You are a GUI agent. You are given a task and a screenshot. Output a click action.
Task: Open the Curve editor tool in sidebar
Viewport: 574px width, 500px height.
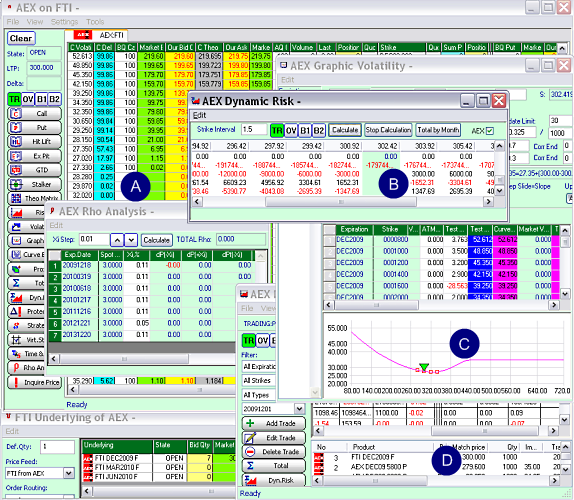26,255
